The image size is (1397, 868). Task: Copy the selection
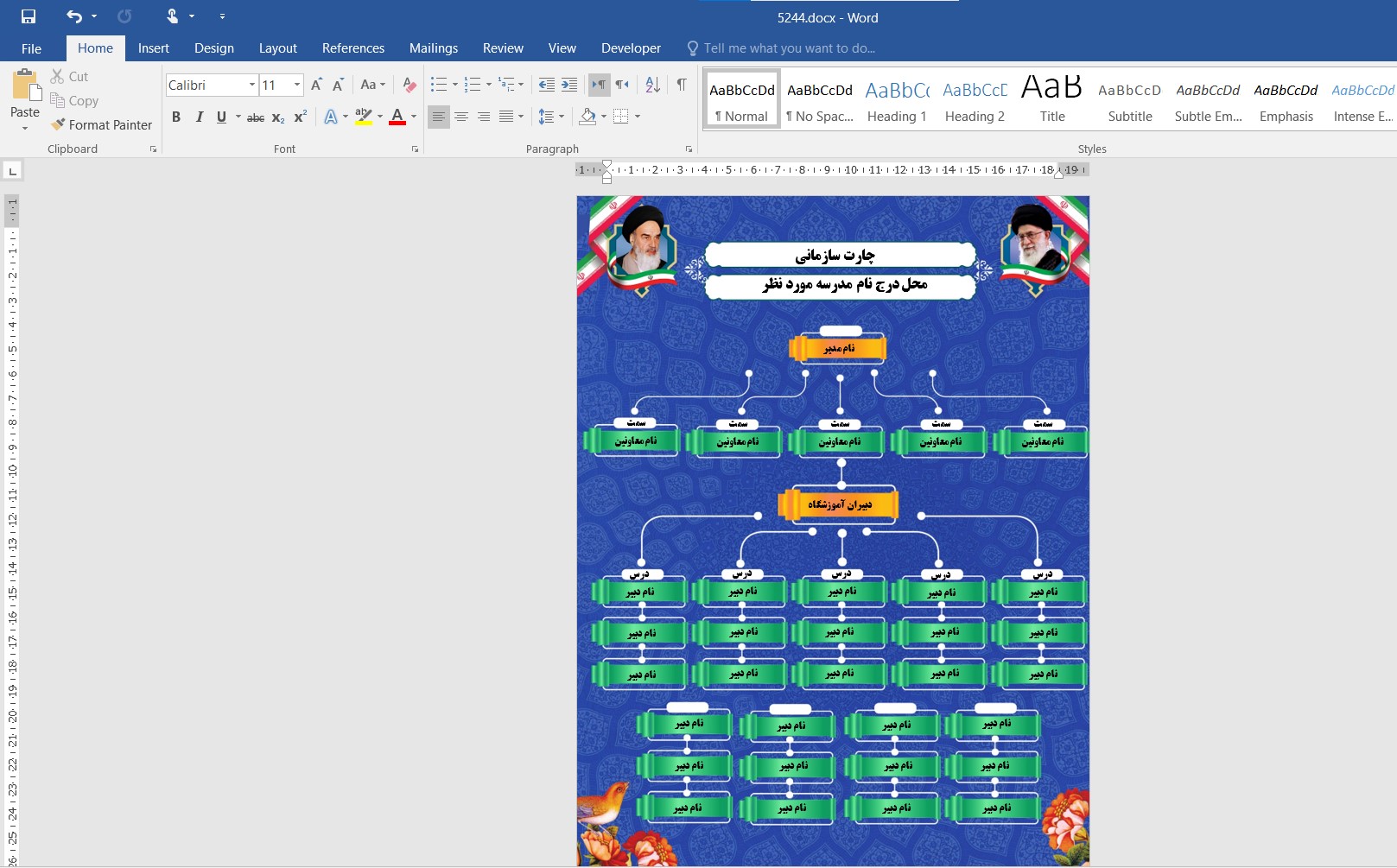point(74,101)
